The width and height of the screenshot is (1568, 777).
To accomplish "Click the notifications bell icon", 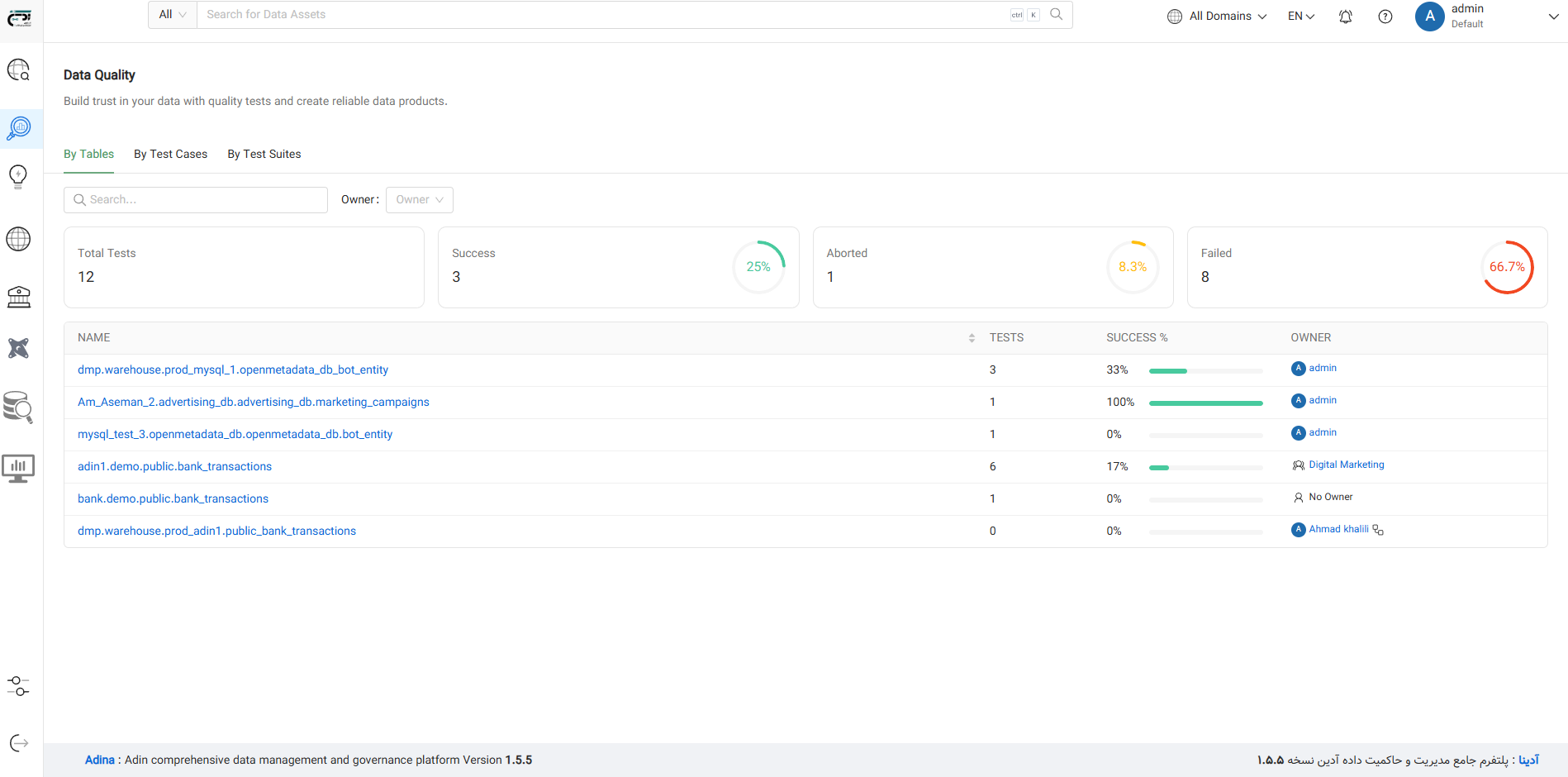I will 1345,17.
